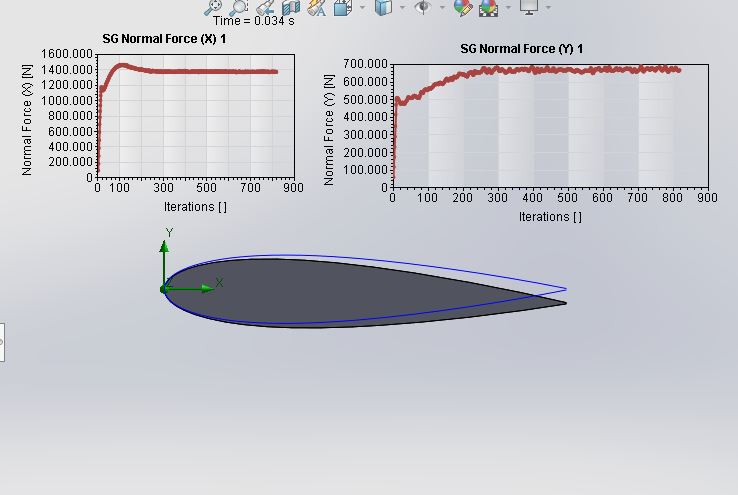This screenshot has height=495, width=738.
Task: Select the "SG Normal Force (Y) 1" plot title
Action: click(521, 49)
